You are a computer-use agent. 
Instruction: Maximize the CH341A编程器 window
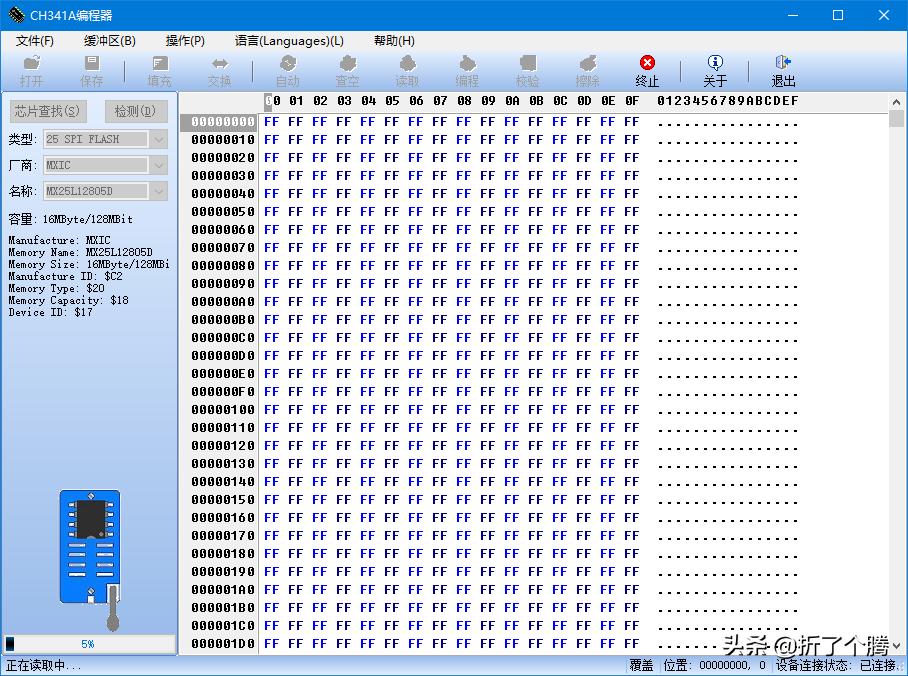[x=838, y=15]
